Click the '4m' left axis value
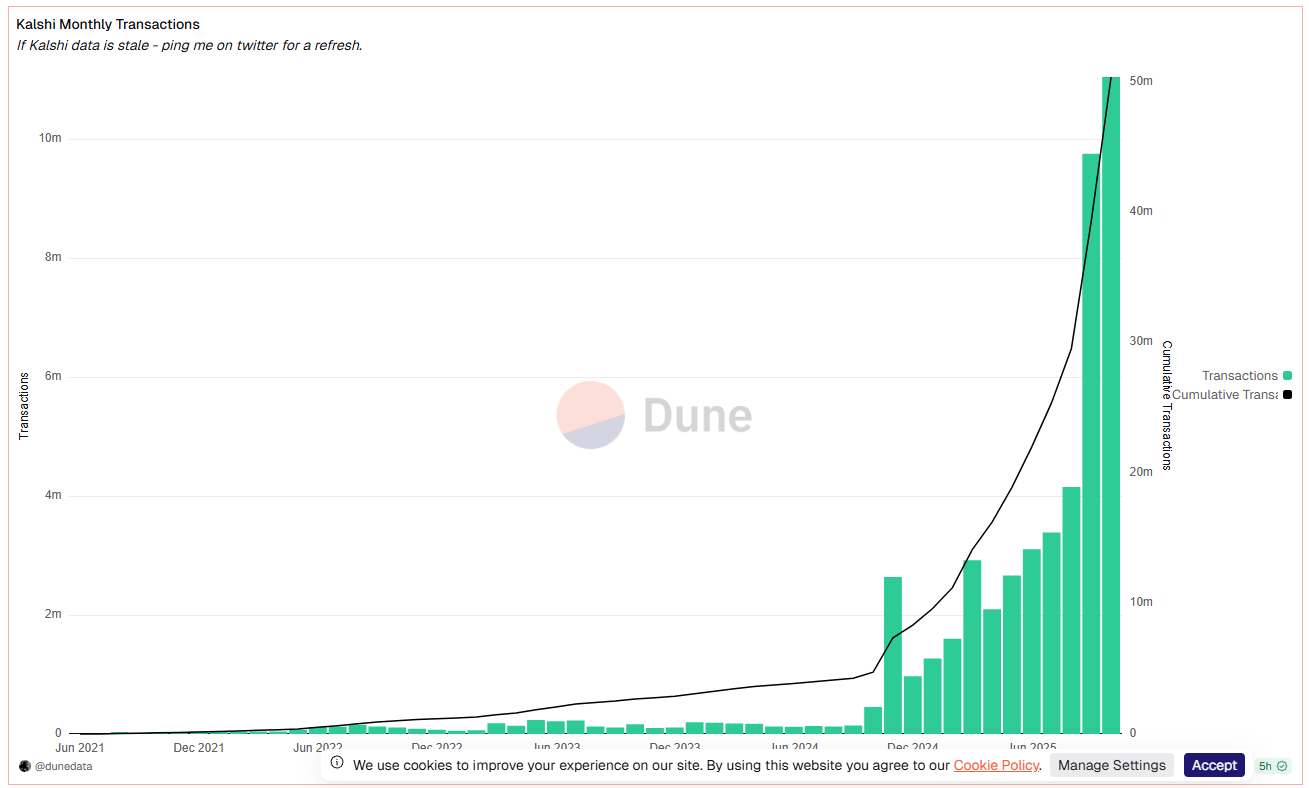Viewport: 1309px width, 788px height. (x=53, y=495)
